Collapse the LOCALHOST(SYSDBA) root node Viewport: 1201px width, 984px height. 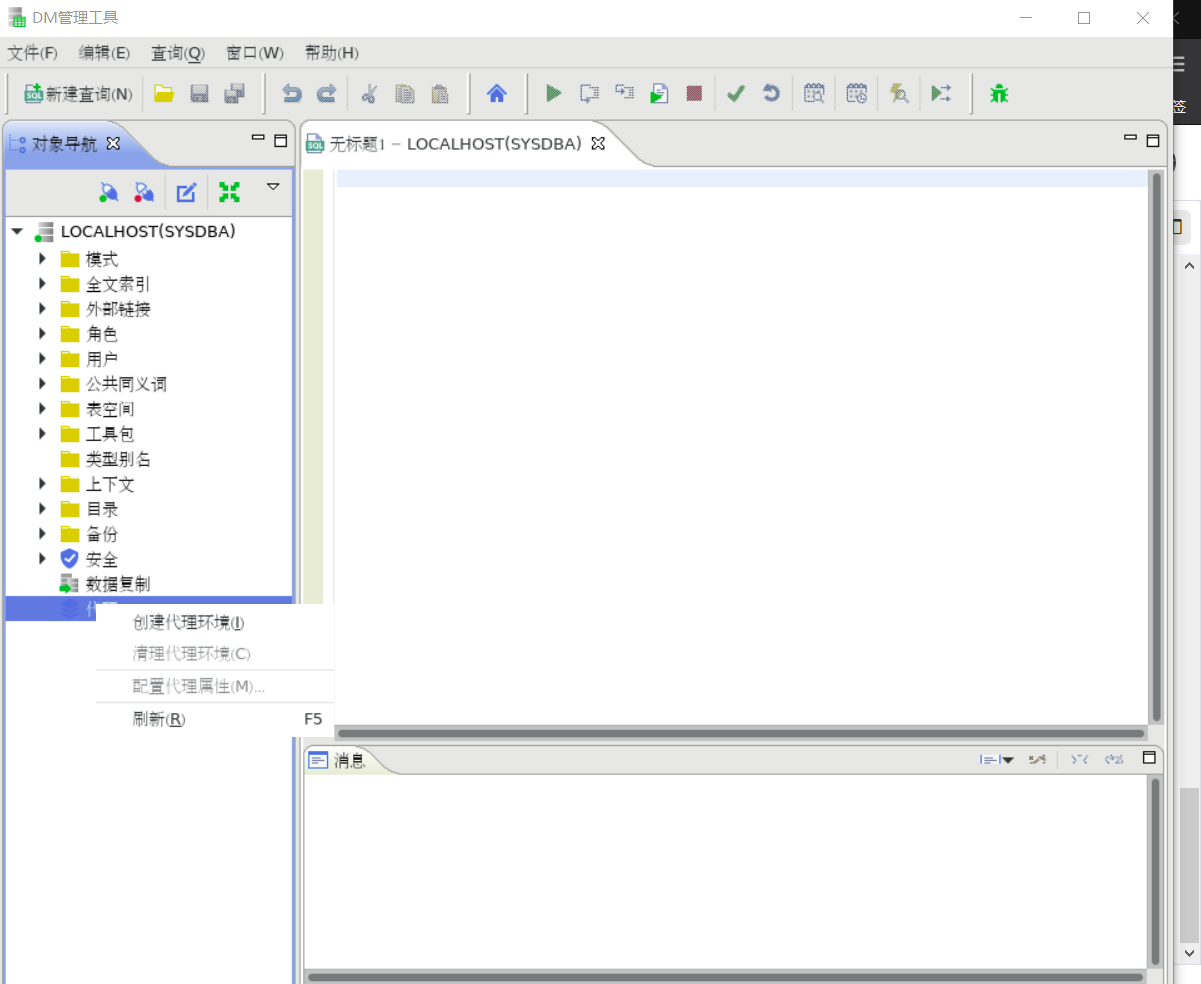tap(17, 232)
